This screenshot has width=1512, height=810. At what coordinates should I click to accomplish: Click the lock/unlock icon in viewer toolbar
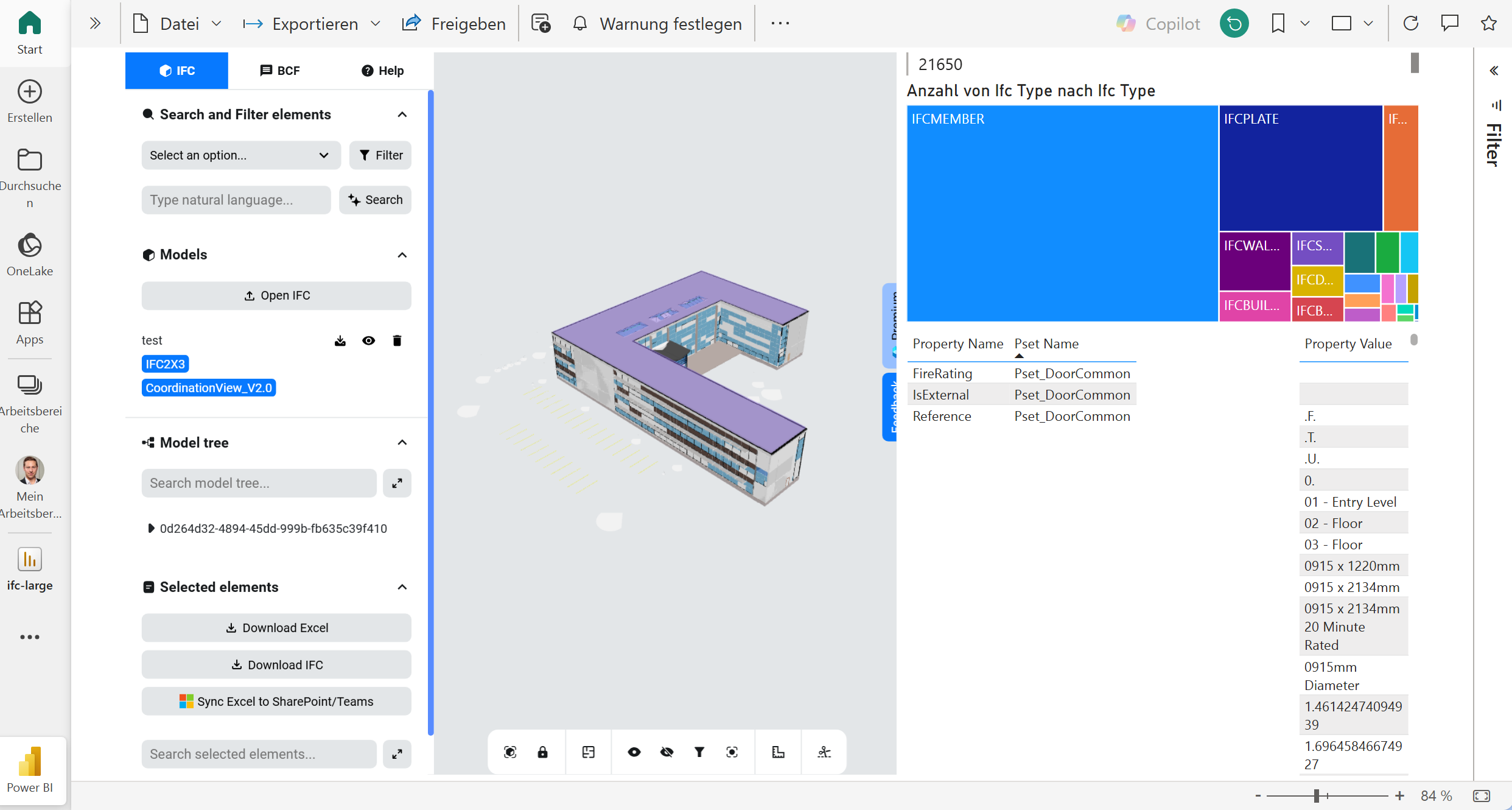click(x=544, y=752)
